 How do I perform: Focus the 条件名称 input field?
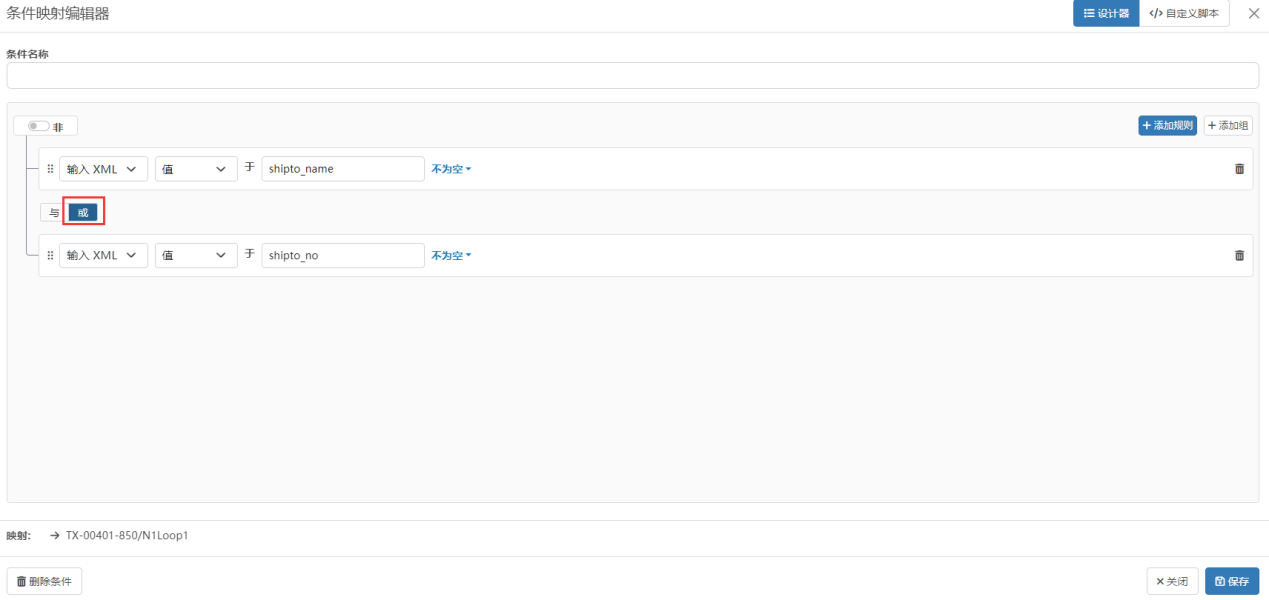point(632,76)
